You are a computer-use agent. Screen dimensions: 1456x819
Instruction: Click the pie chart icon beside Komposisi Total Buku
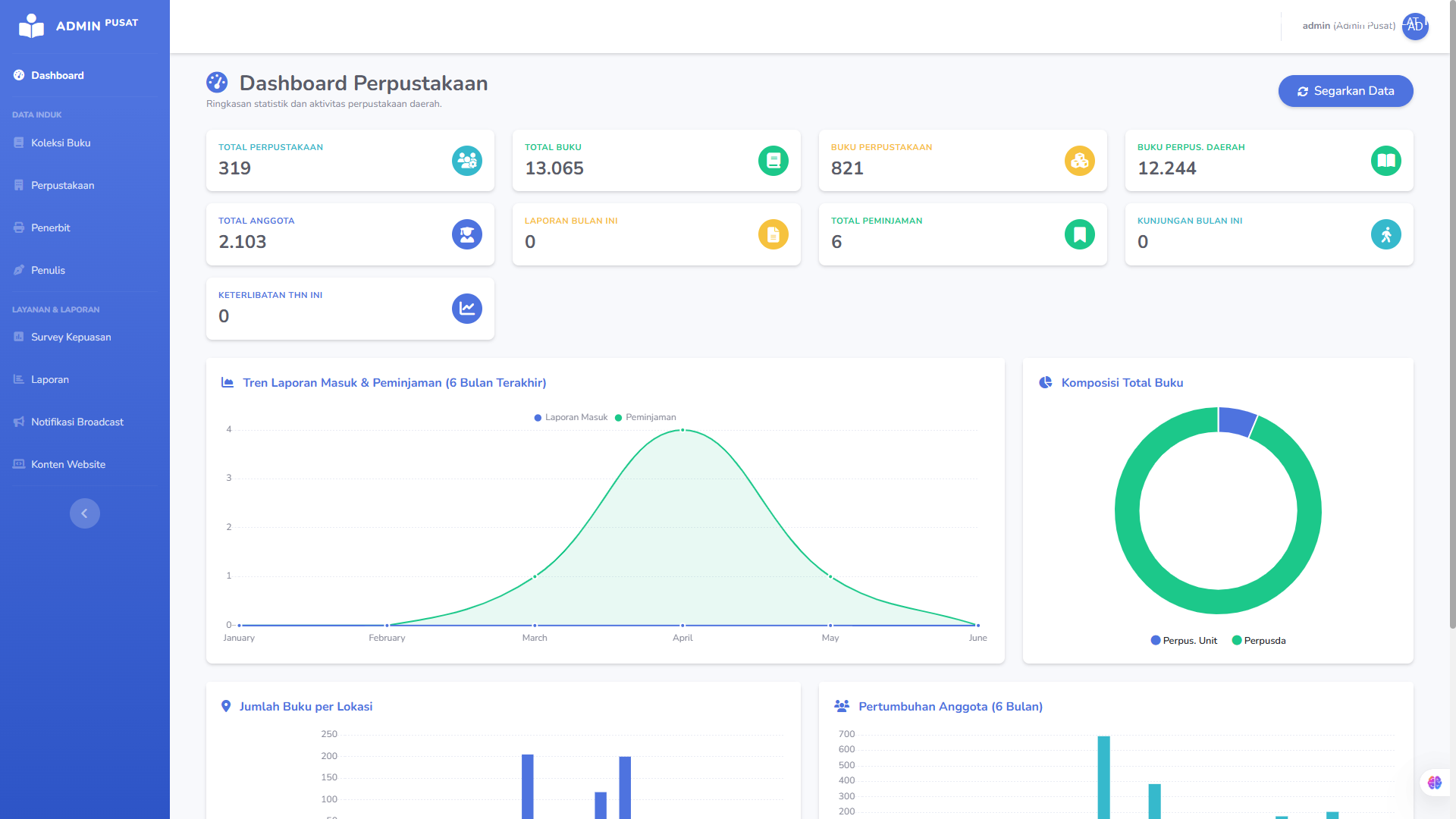pyautogui.click(x=1046, y=382)
